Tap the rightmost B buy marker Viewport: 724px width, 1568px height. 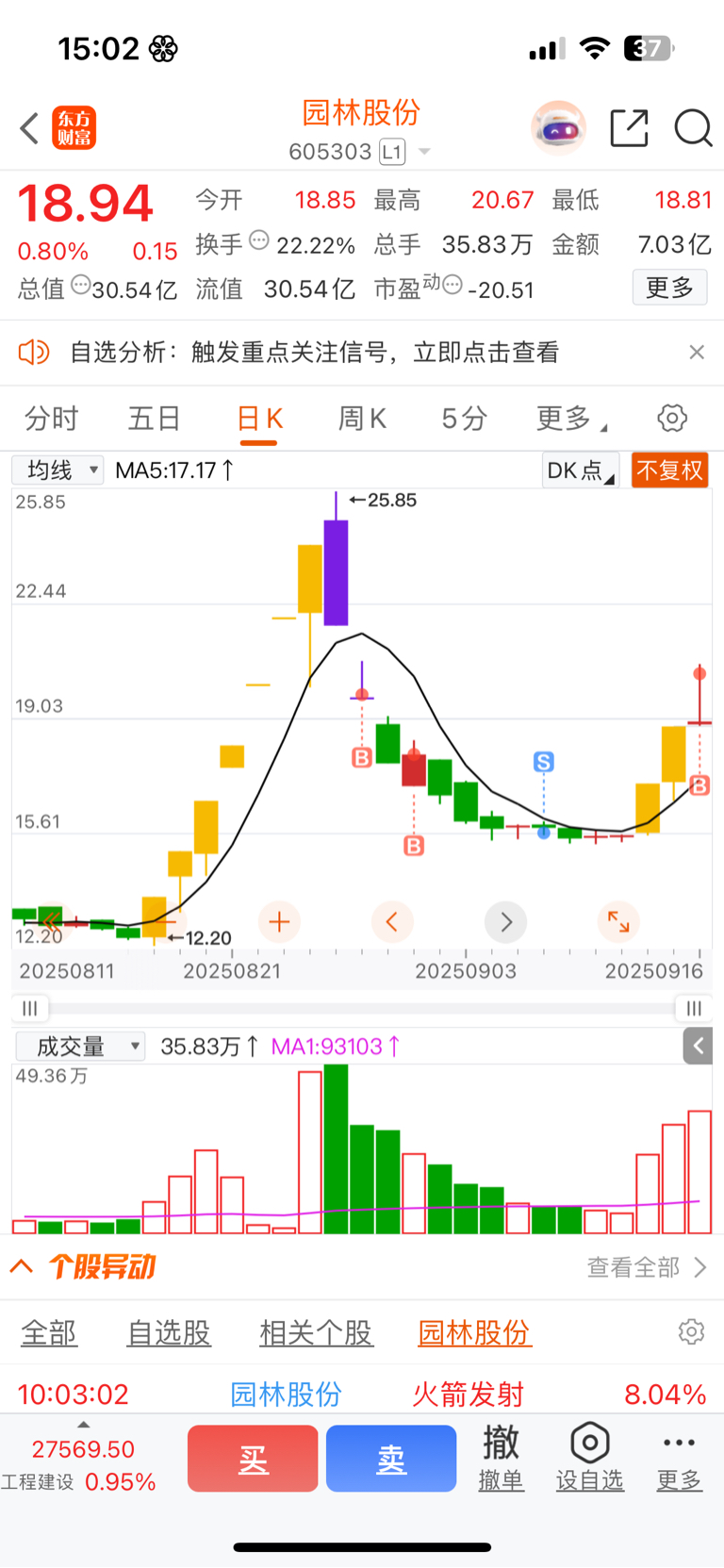tap(699, 785)
